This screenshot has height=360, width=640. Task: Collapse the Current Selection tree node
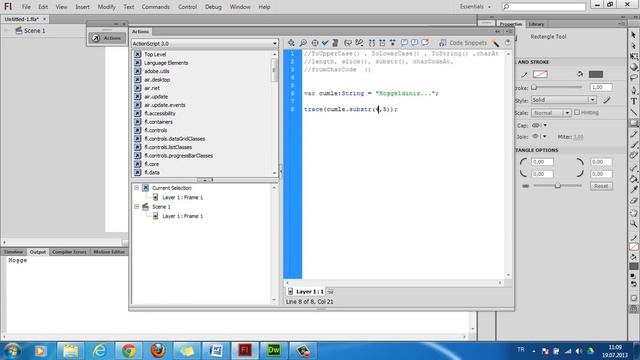(x=136, y=188)
